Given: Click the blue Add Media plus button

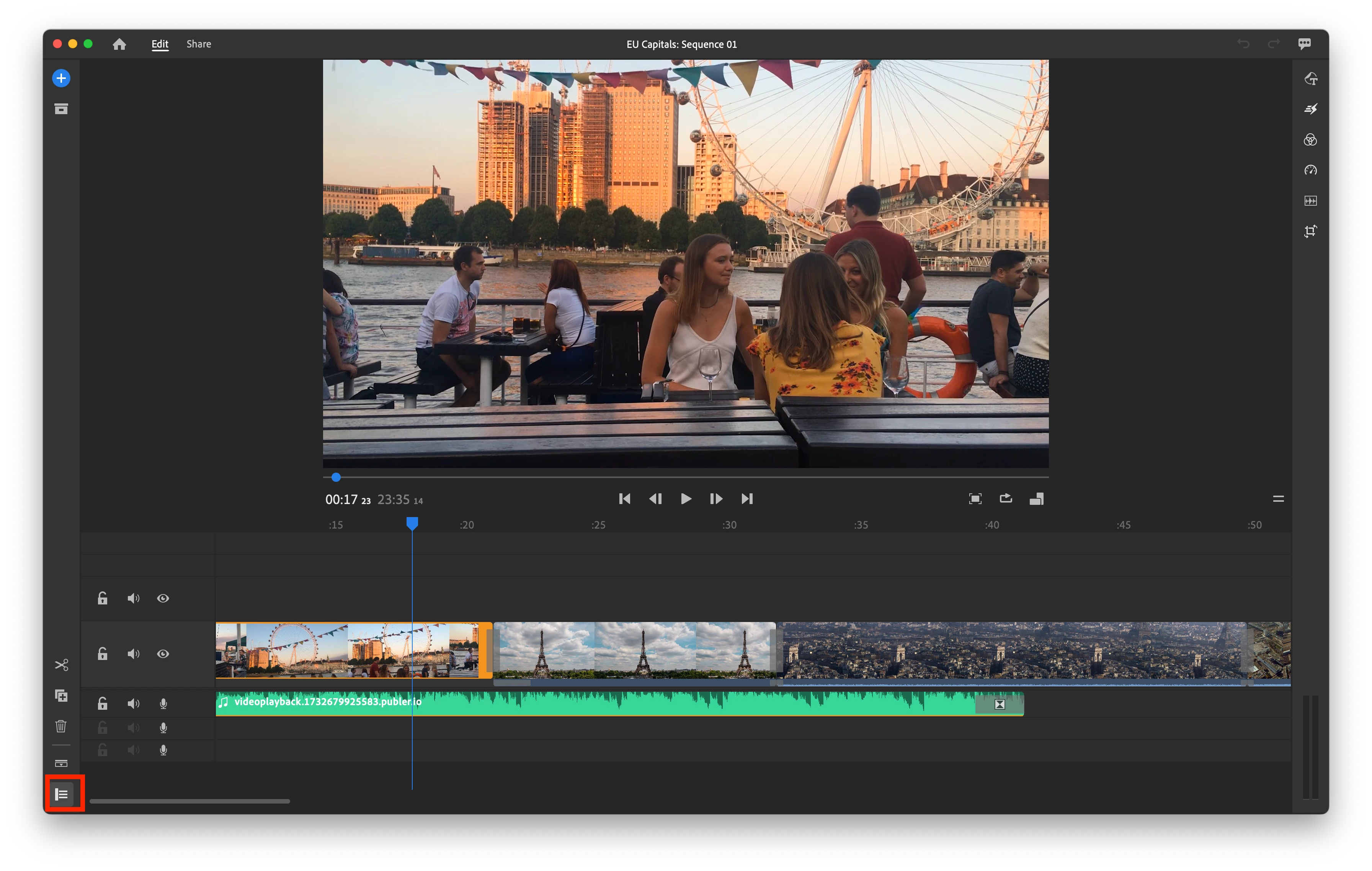Looking at the screenshot, I should 61,78.
